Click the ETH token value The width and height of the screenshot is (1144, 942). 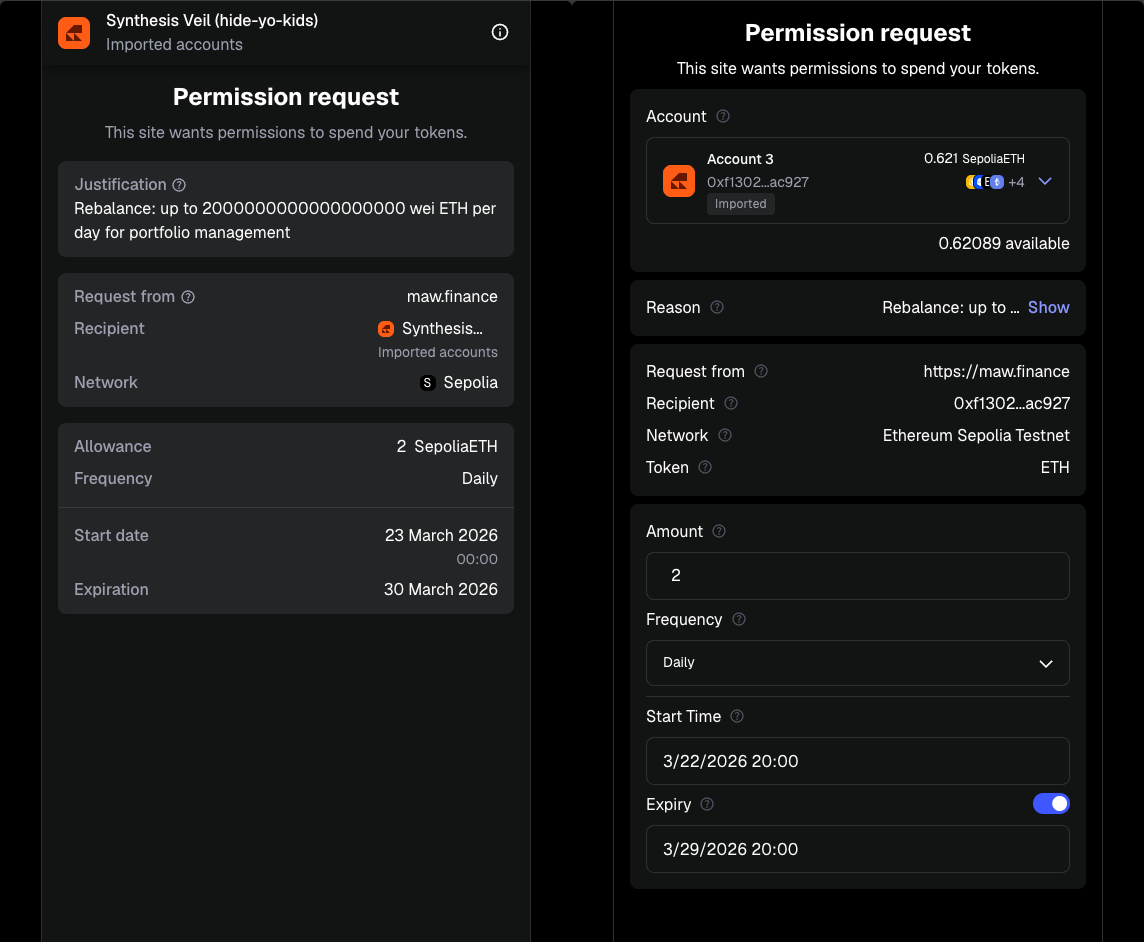pos(1054,468)
